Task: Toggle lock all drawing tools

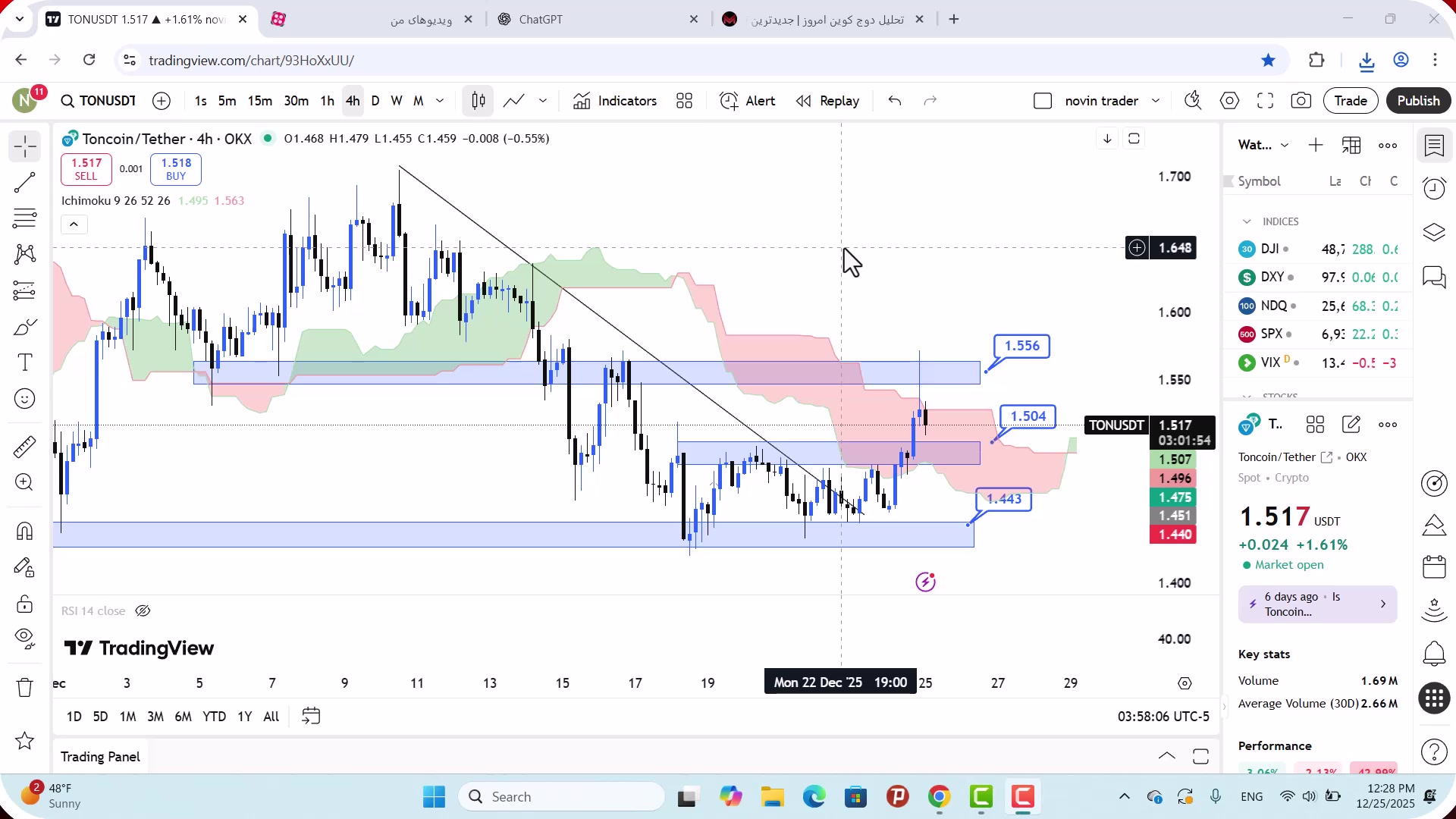Action: click(x=24, y=604)
